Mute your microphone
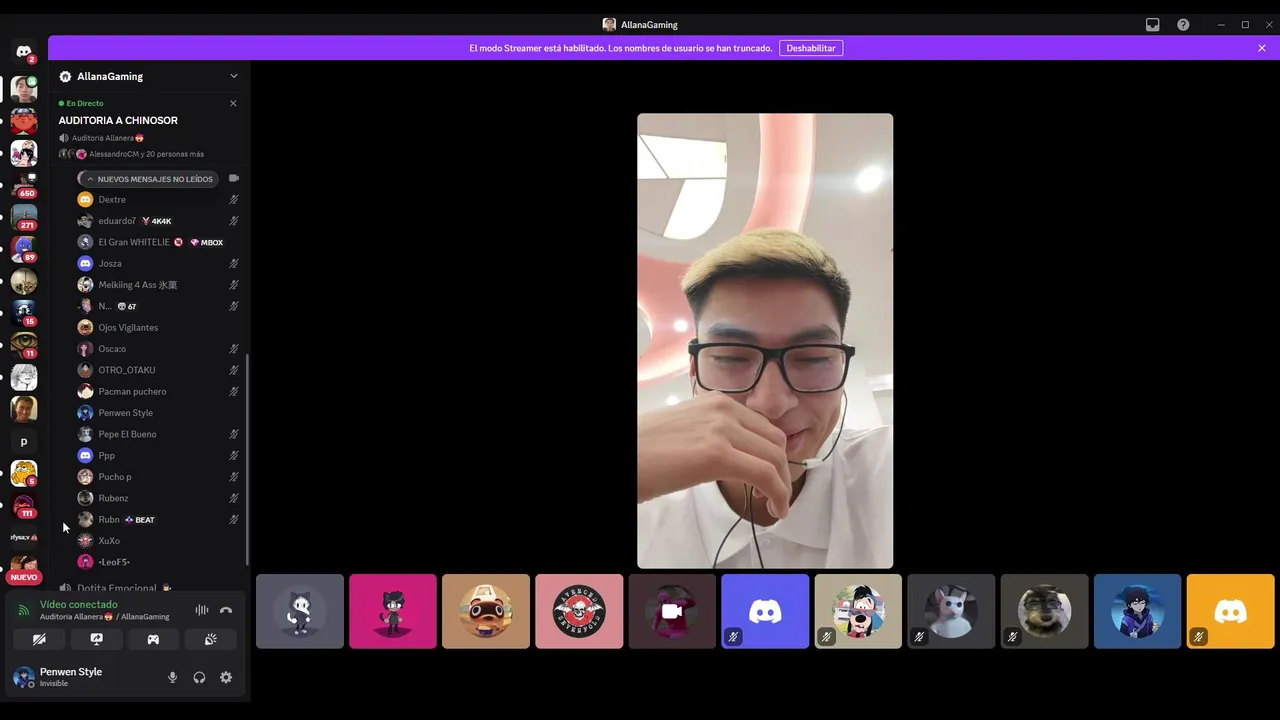The height and width of the screenshot is (720, 1280). point(172,677)
